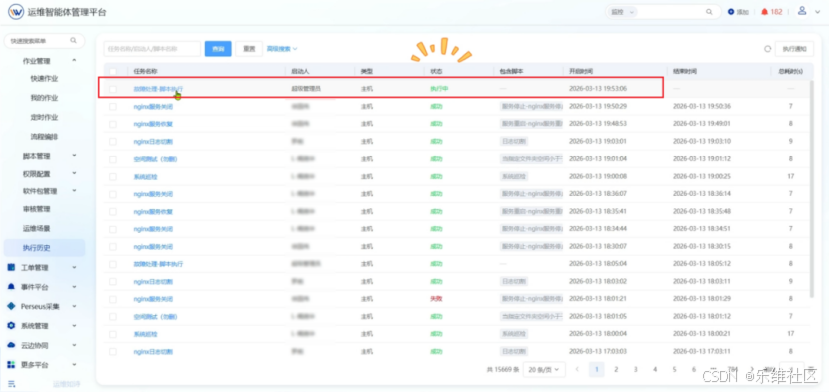Open 快速作业 in the sidebar
Image resolution: width=830 pixels, height=392 pixels.
(44, 79)
